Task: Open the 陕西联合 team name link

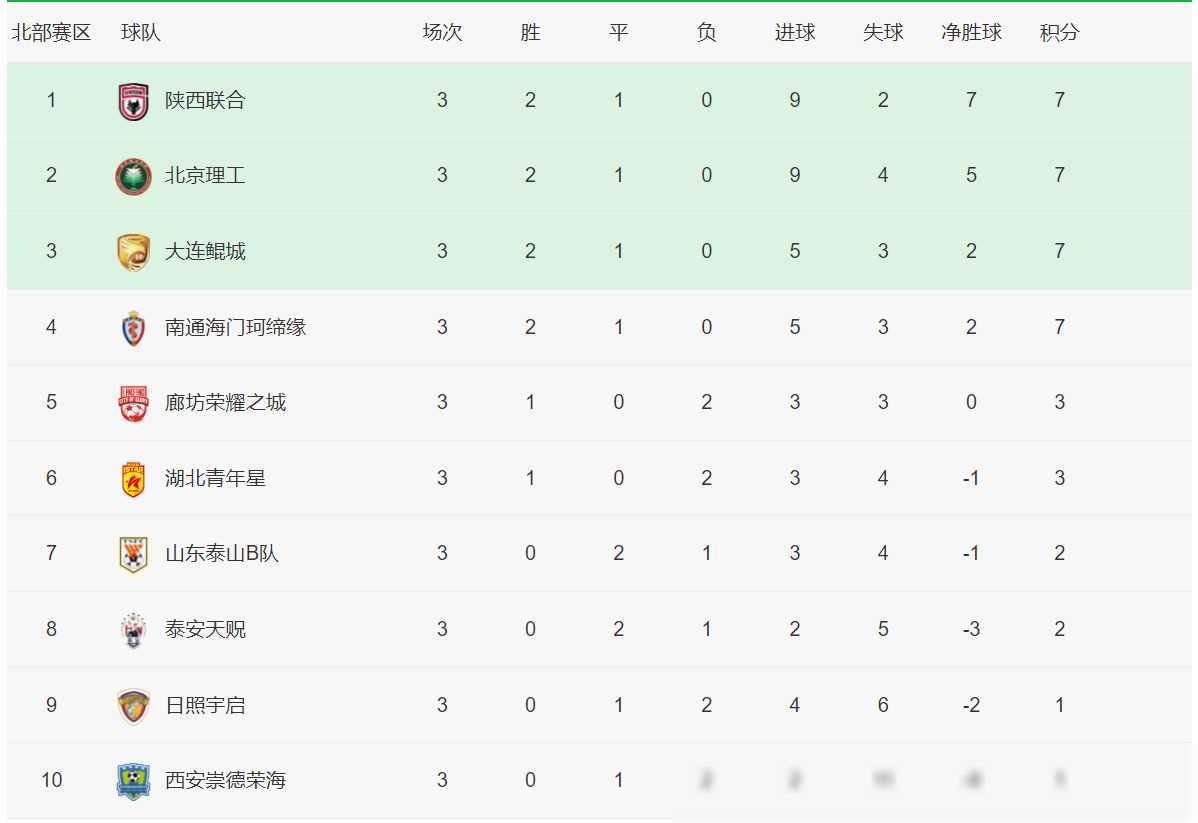Action: tap(205, 100)
